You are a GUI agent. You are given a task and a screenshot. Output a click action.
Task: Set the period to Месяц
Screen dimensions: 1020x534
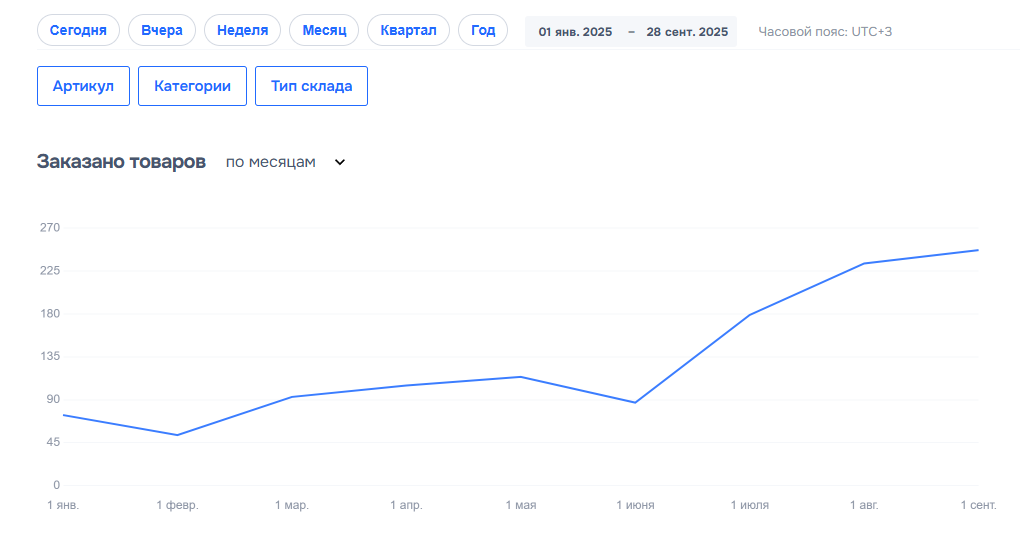[x=324, y=31]
